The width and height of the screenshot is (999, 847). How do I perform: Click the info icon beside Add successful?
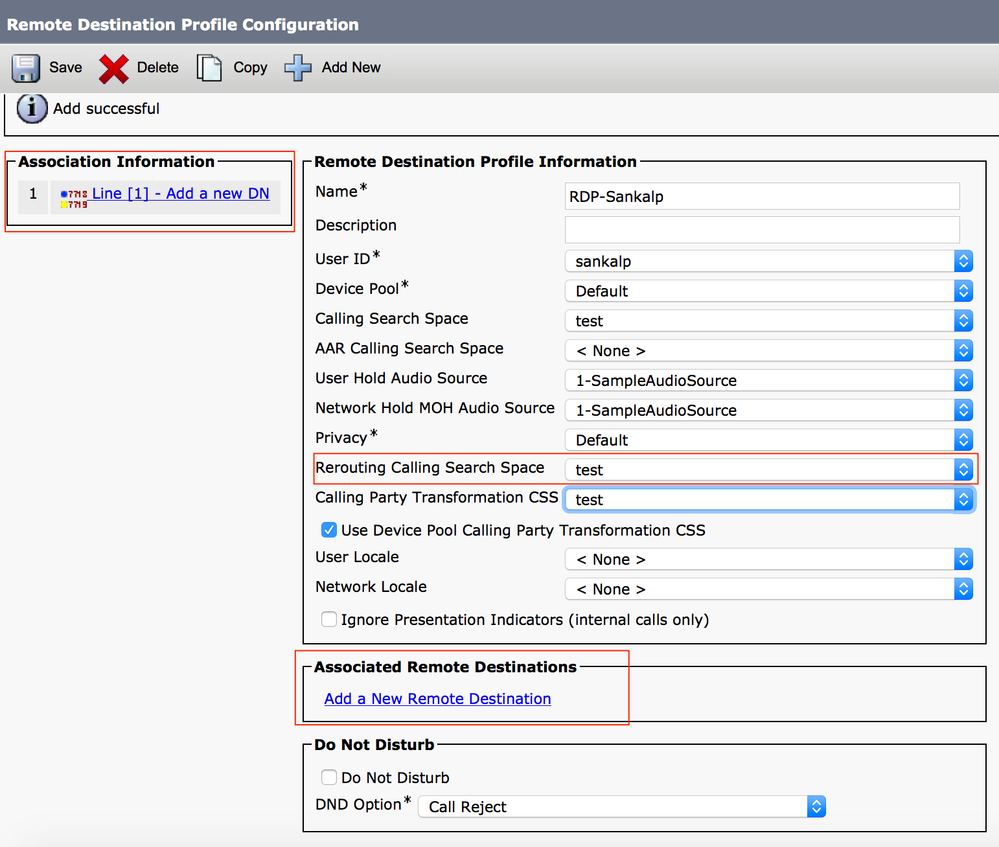tap(32, 108)
